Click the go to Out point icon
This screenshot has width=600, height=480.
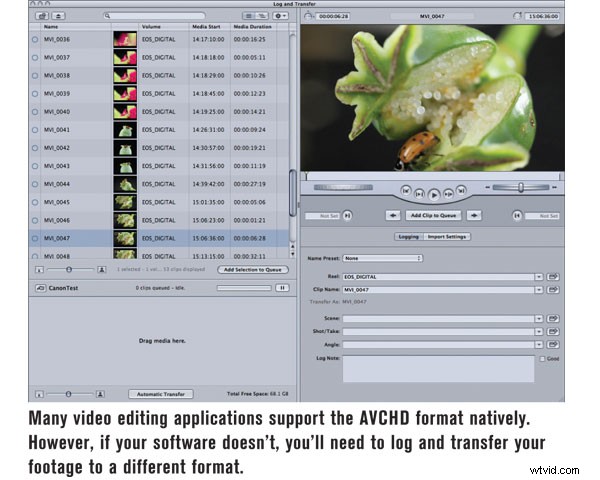(x=517, y=216)
